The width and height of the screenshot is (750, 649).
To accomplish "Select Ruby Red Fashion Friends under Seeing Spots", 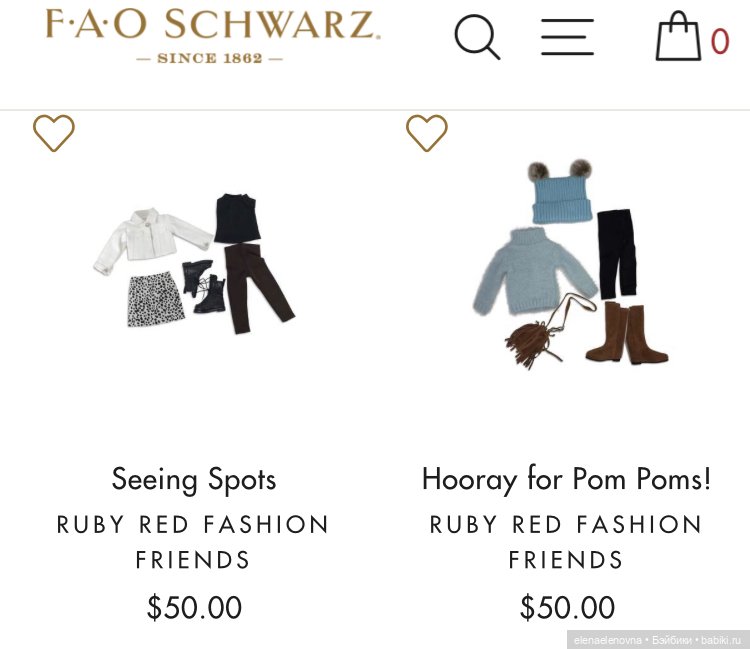I will click(x=193, y=542).
